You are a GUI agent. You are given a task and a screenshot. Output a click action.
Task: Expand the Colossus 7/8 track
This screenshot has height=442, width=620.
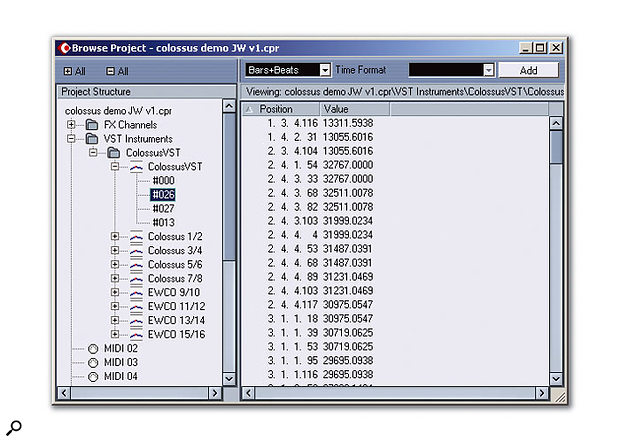(115, 278)
